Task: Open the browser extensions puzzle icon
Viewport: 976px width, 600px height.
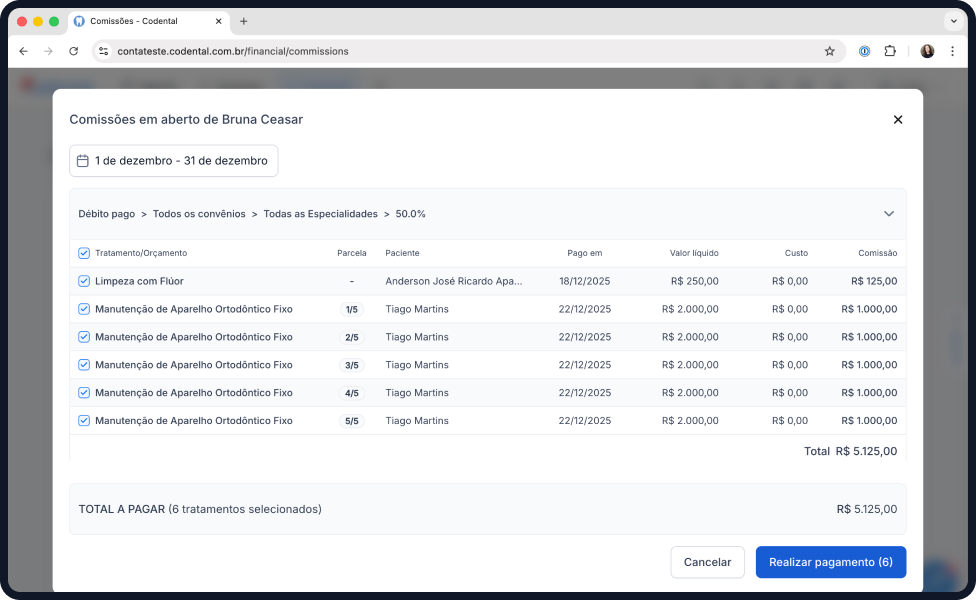Action: tap(890, 51)
